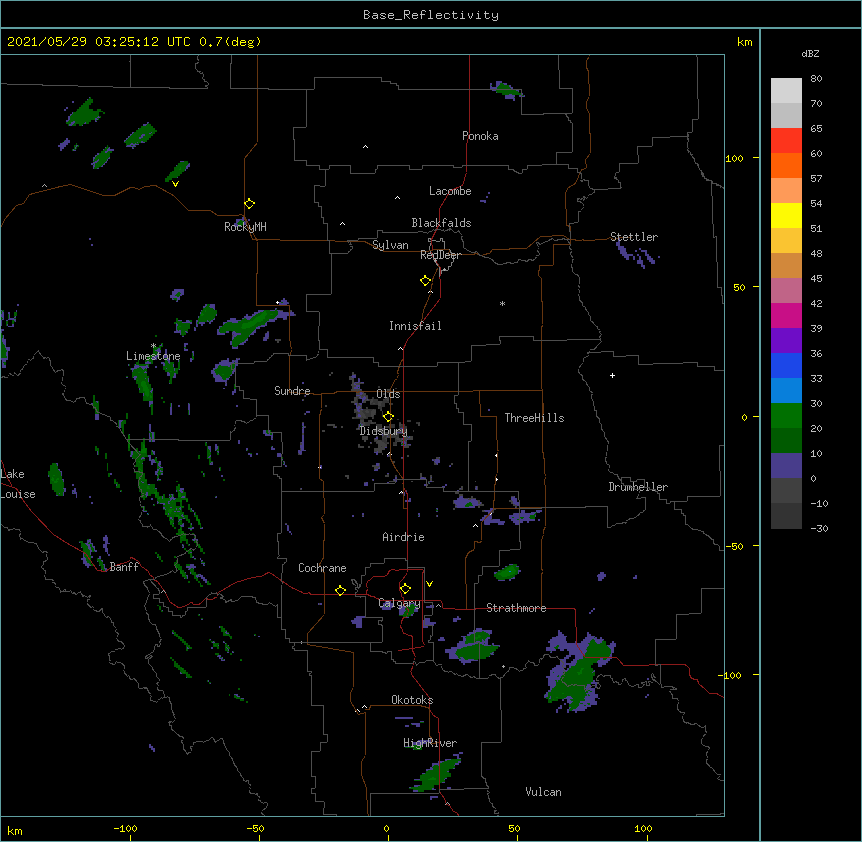Click the Calgary city label

(399, 603)
